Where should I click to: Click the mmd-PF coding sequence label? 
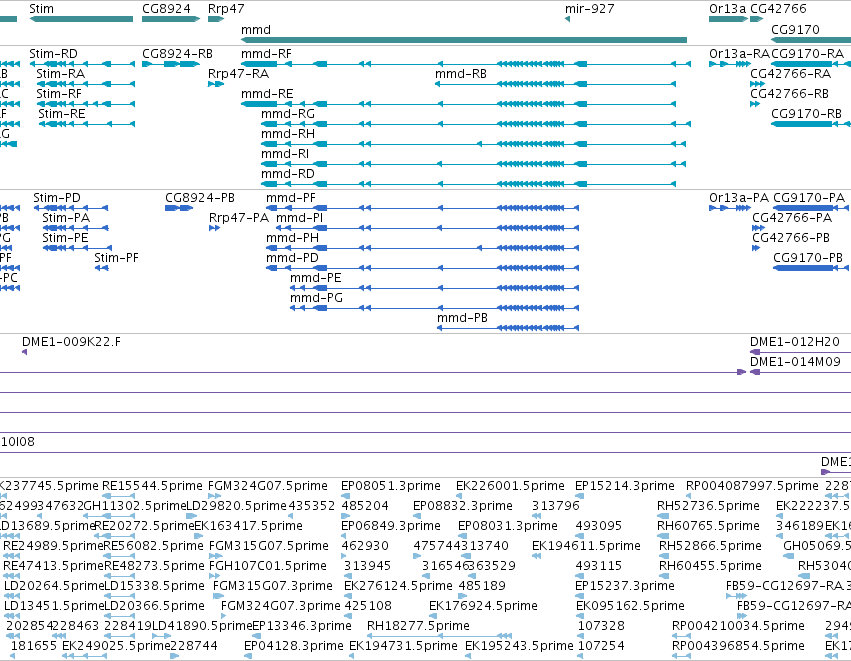tap(290, 198)
